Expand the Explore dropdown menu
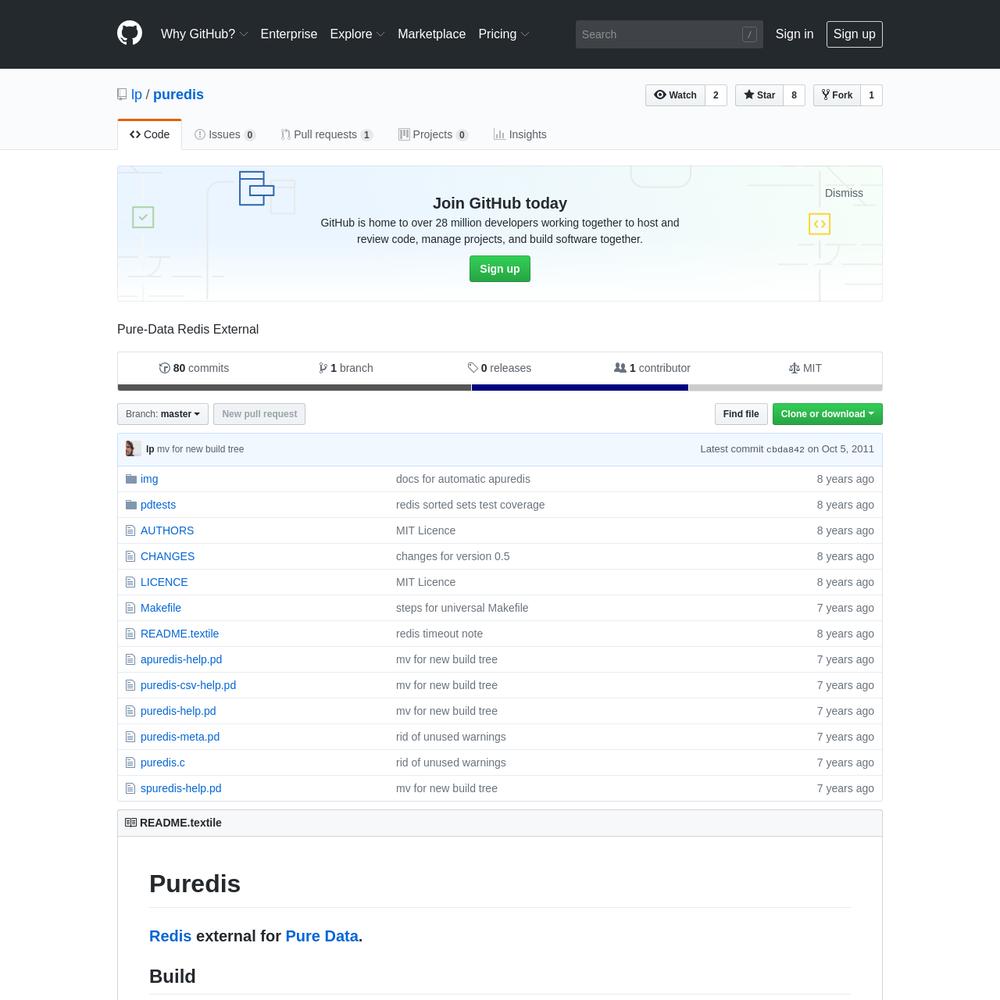The height and width of the screenshot is (1000, 1000). click(x=357, y=34)
